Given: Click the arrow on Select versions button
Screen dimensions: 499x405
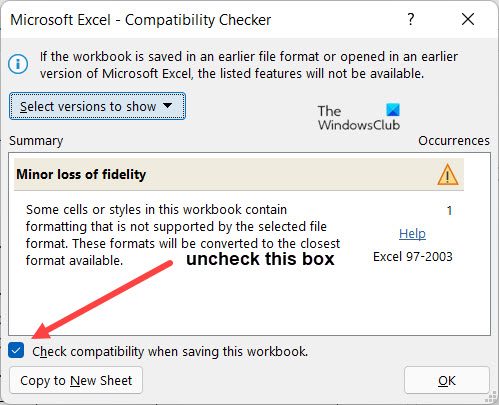Looking at the screenshot, I should [168, 106].
